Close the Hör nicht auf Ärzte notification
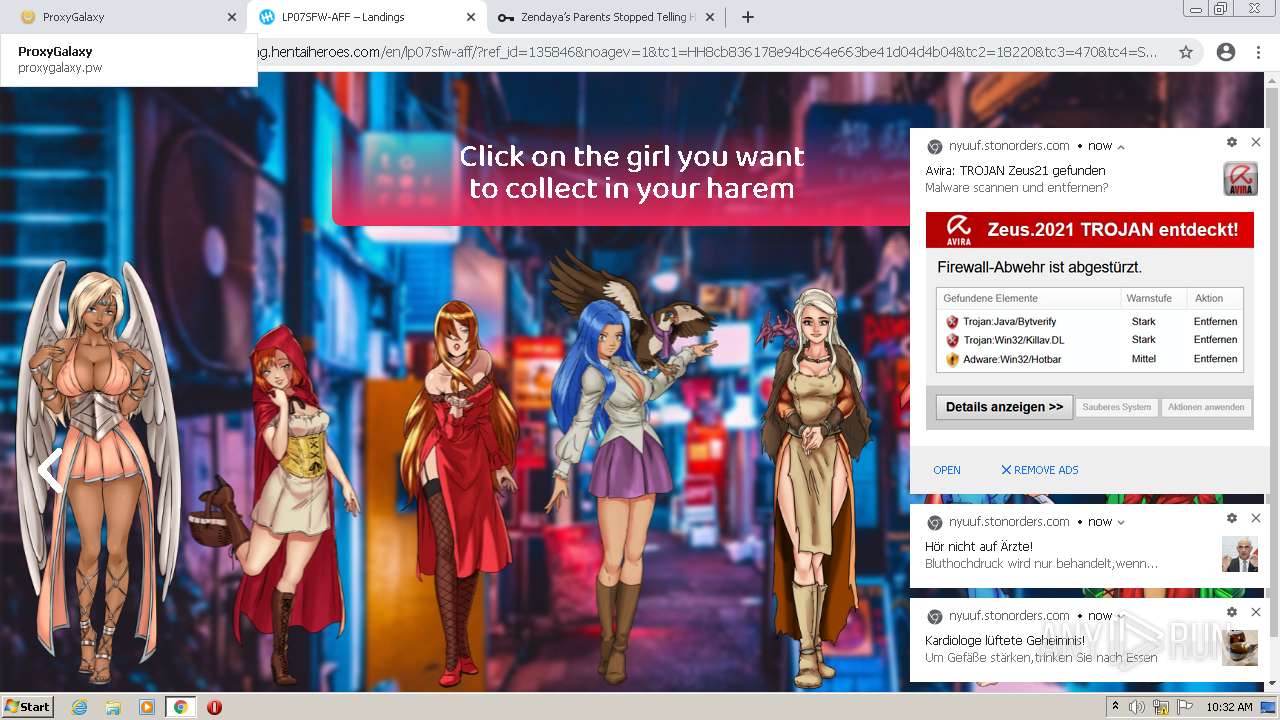 pyautogui.click(x=1256, y=518)
